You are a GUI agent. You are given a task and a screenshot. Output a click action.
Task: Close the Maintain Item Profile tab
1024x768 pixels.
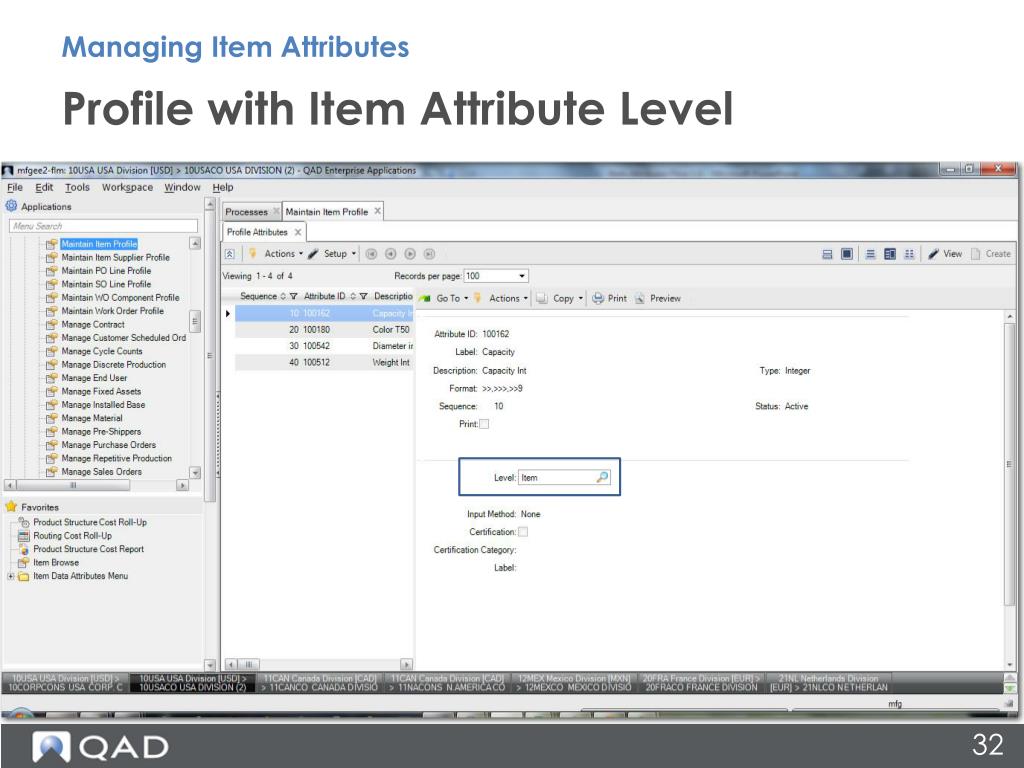[377, 211]
